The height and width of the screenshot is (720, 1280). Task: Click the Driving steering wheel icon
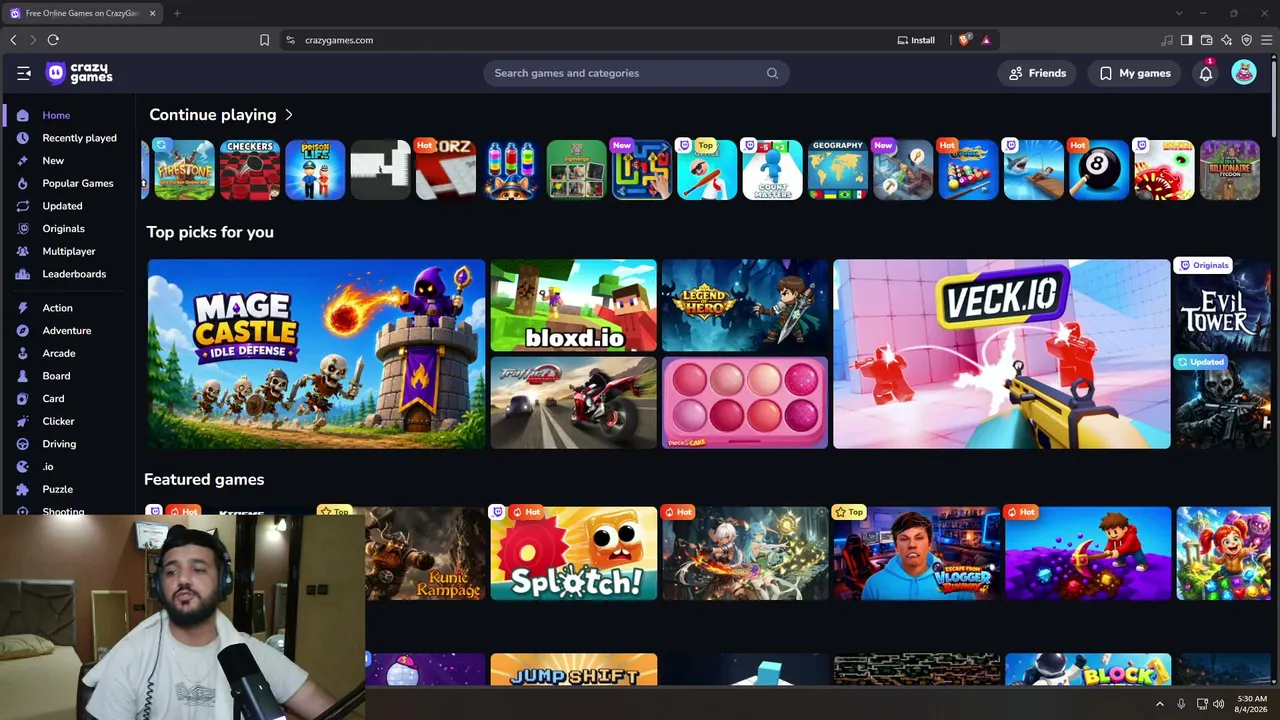point(23,444)
